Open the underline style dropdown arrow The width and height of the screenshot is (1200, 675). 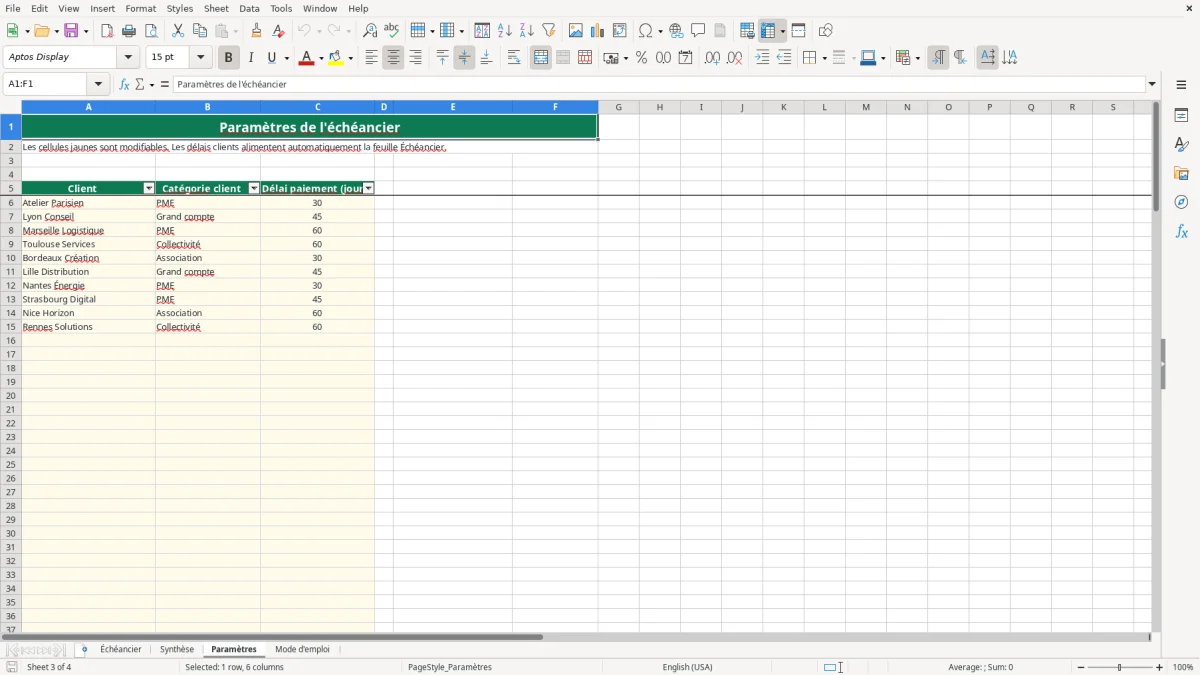(x=286, y=58)
